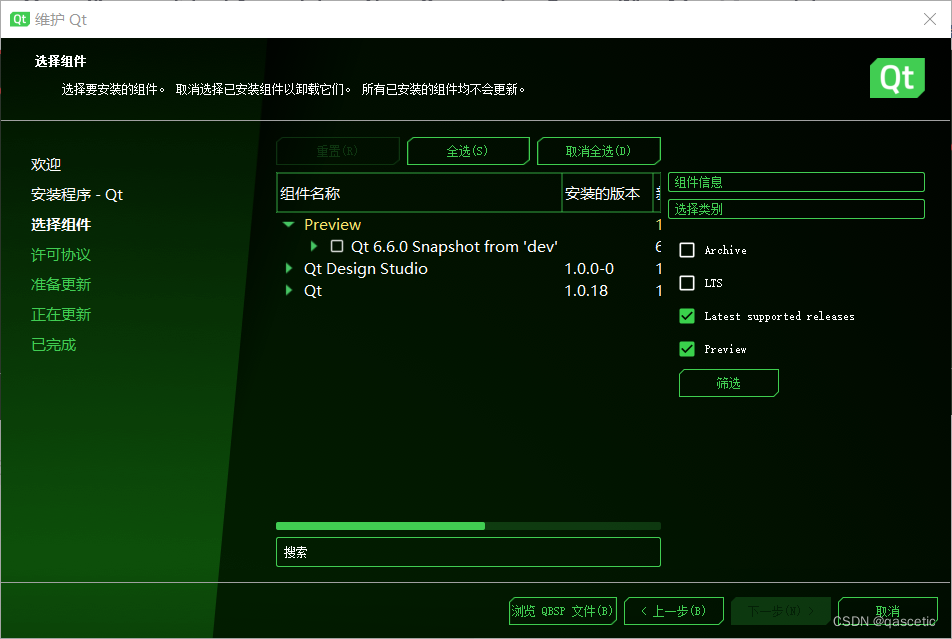Expand the Qt 1.0.18 tree node
952x639 pixels.
pyautogui.click(x=289, y=290)
